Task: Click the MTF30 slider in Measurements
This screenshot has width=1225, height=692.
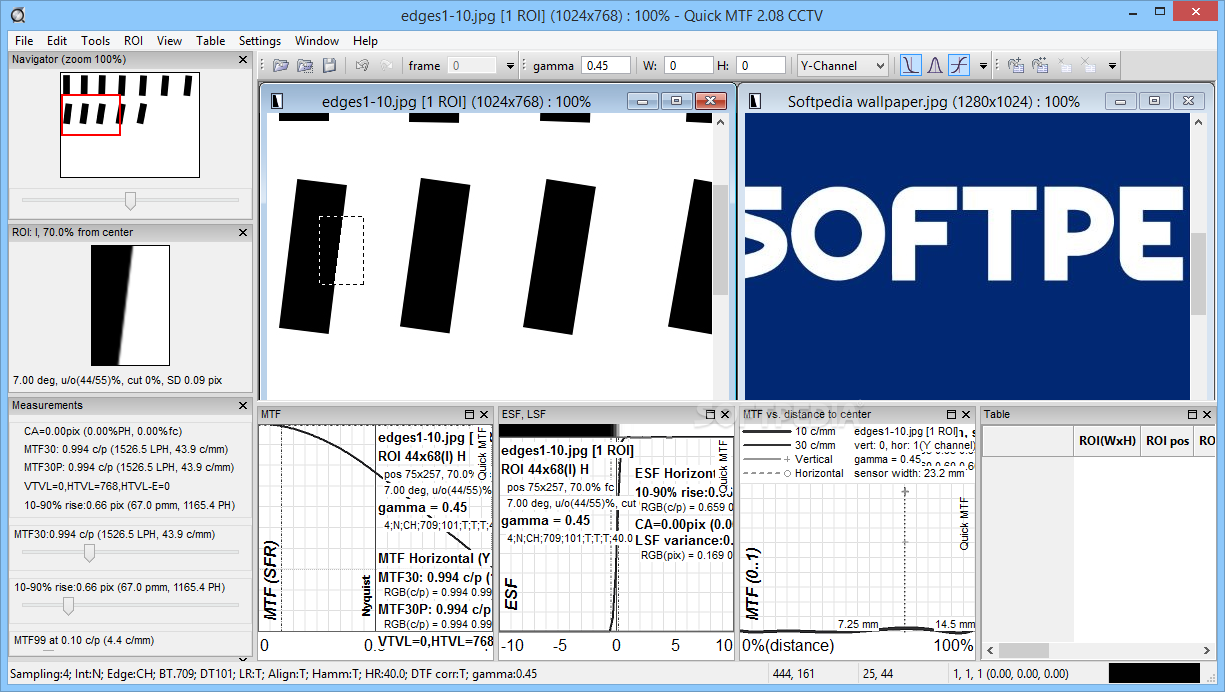Action: click(130, 553)
